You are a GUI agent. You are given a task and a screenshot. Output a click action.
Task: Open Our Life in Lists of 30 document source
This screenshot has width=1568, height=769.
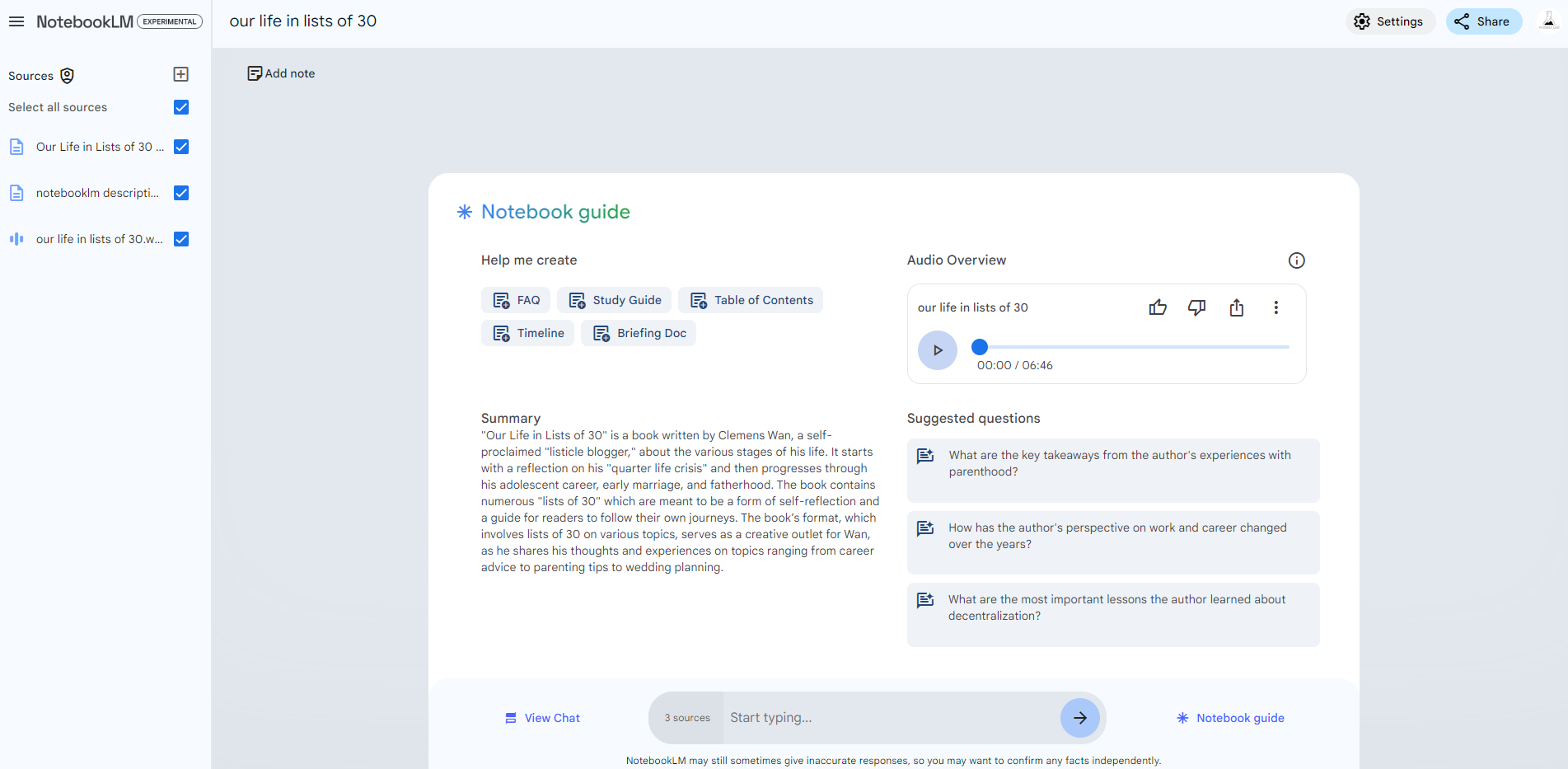pos(100,147)
